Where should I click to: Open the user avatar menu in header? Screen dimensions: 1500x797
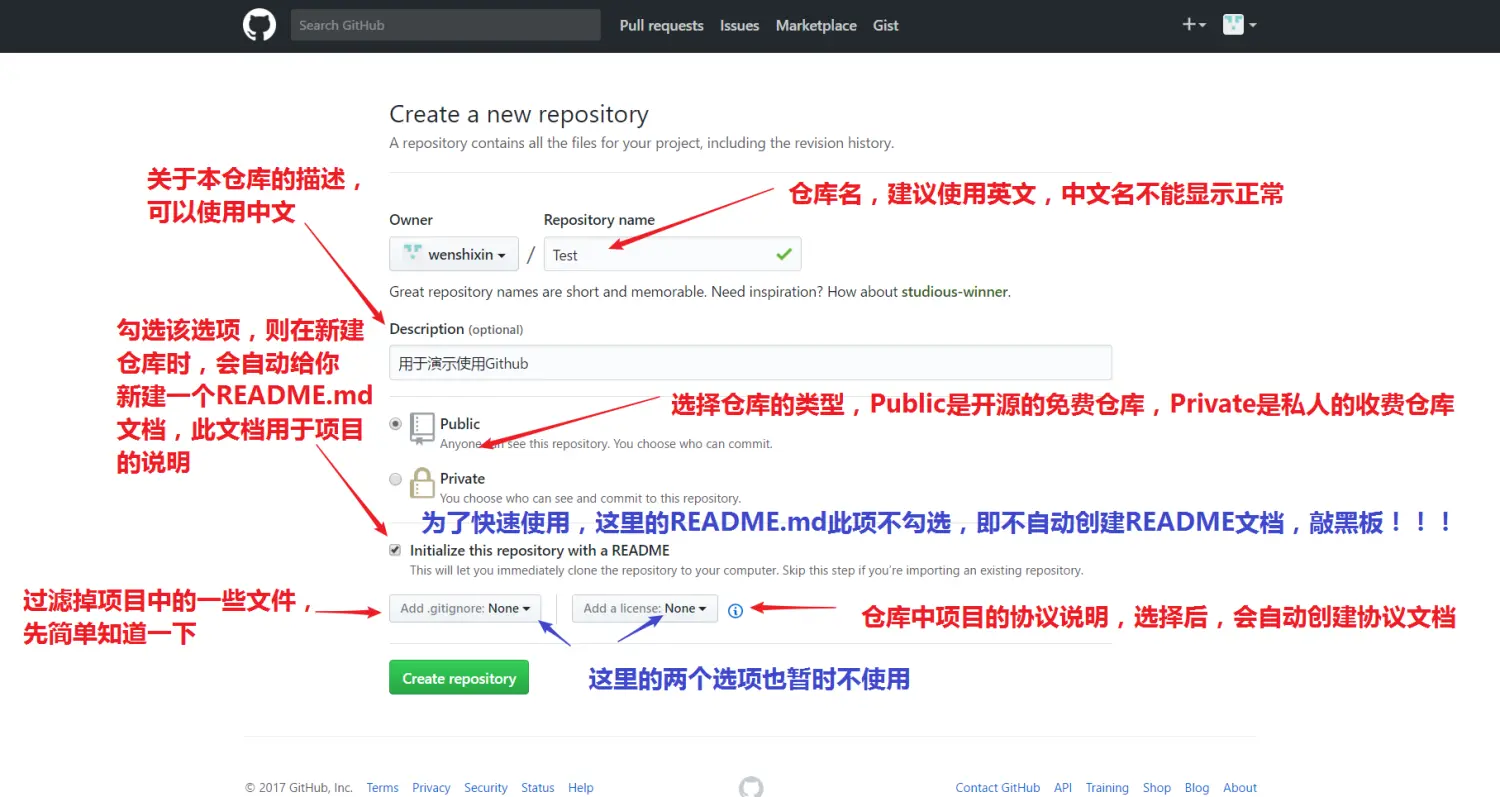[x=1239, y=25]
